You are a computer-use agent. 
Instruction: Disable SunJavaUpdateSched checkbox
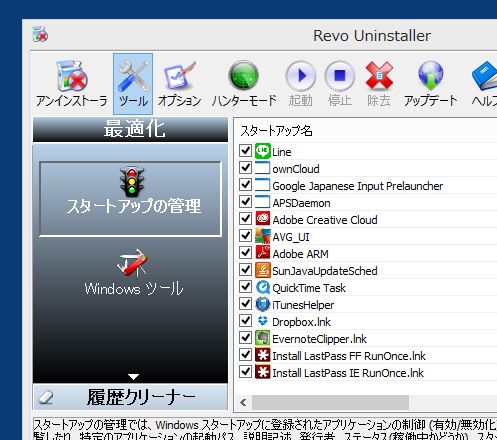(245, 270)
